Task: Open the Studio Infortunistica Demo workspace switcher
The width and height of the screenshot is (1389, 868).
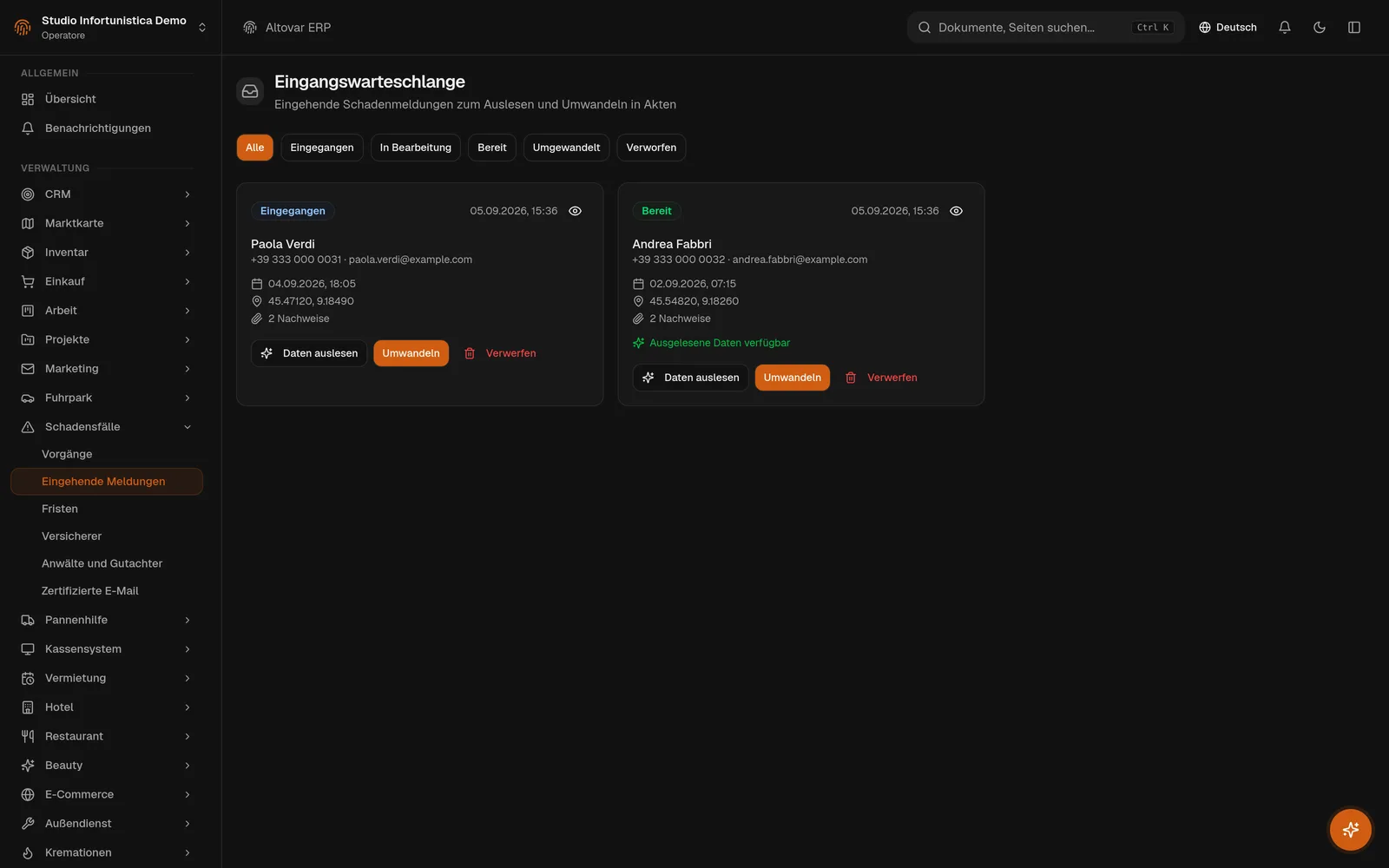Action: click(x=110, y=28)
